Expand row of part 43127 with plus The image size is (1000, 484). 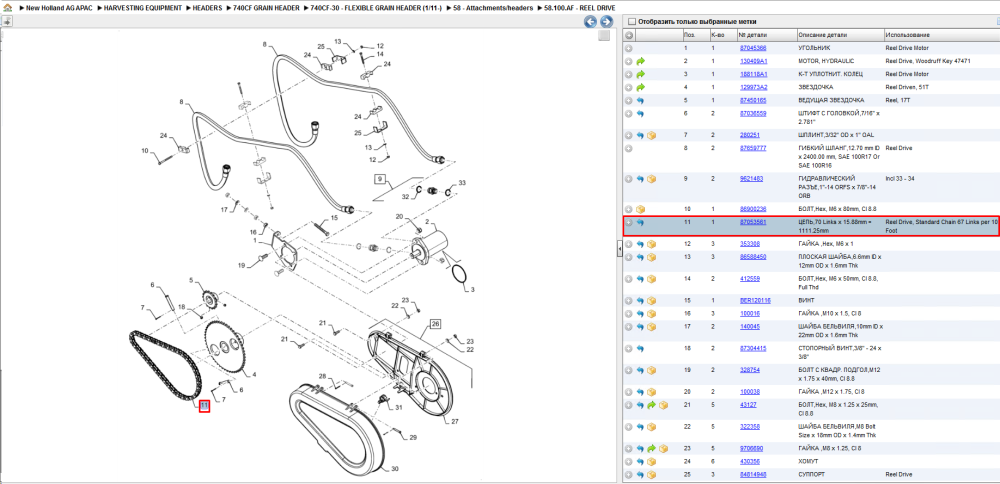[x=629, y=405]
